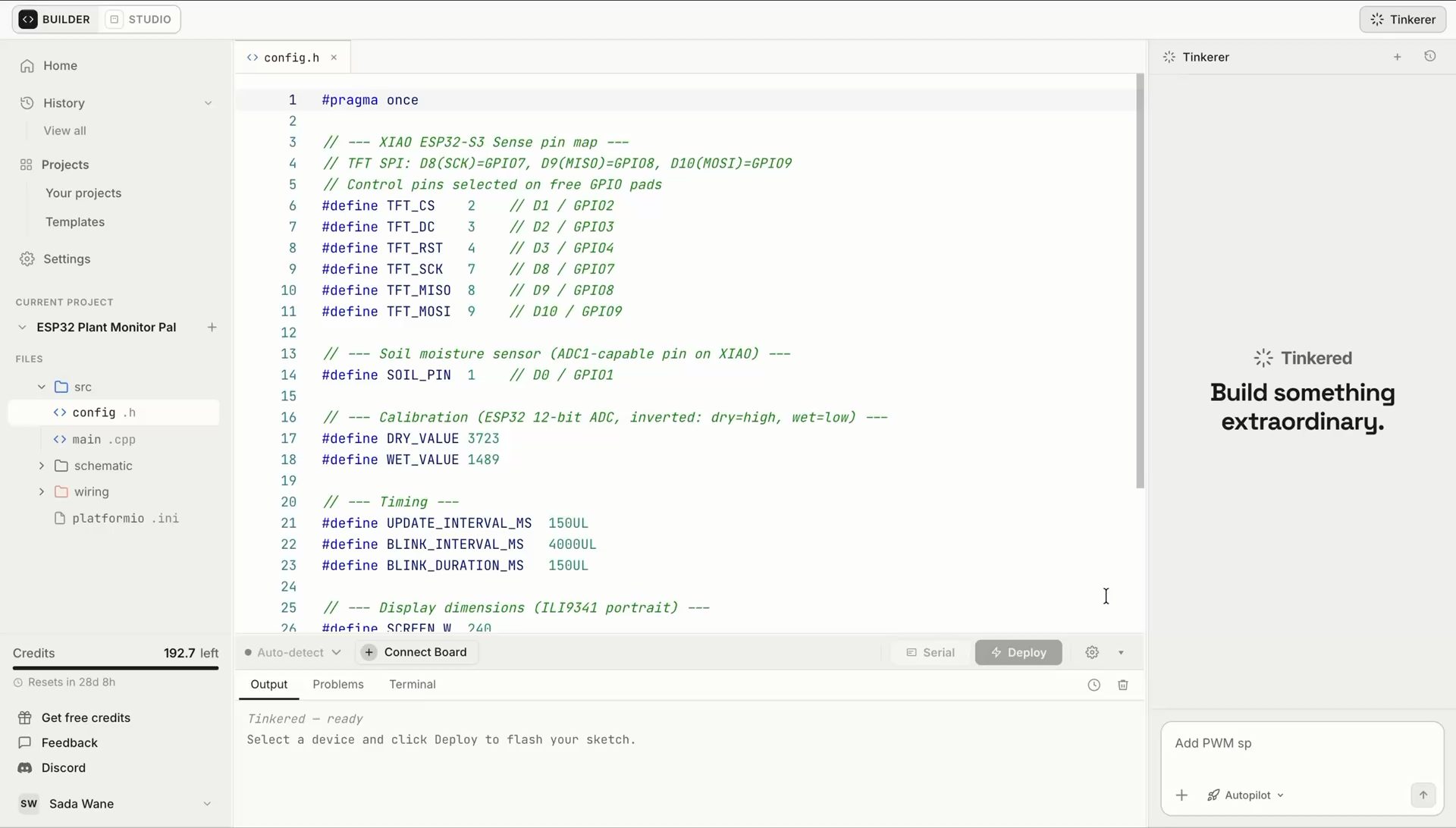
Task: Open View all history
Action: point(64,130)
